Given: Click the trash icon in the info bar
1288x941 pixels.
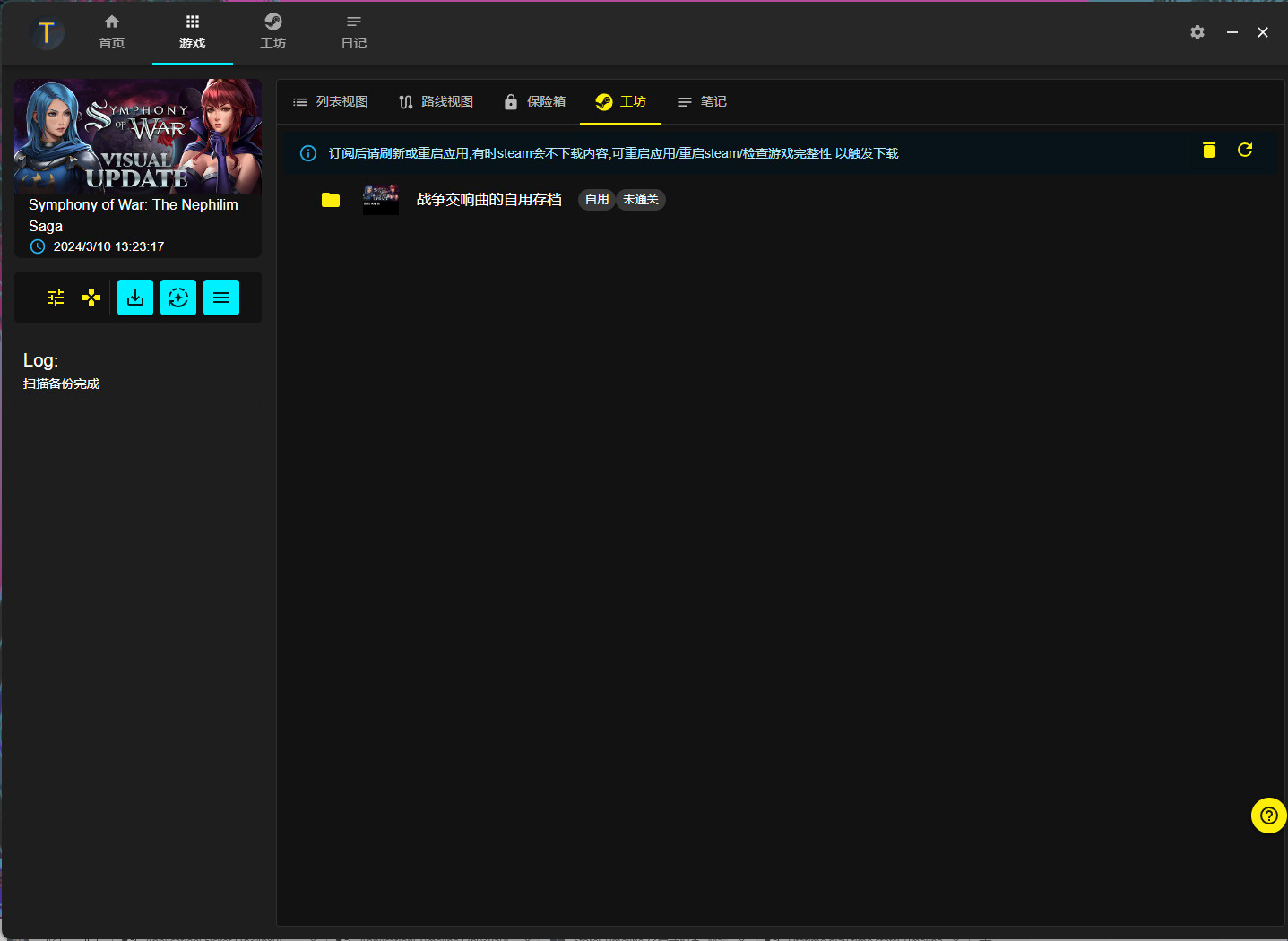Looking at the screenshot, I should (x=1208, y=150).
